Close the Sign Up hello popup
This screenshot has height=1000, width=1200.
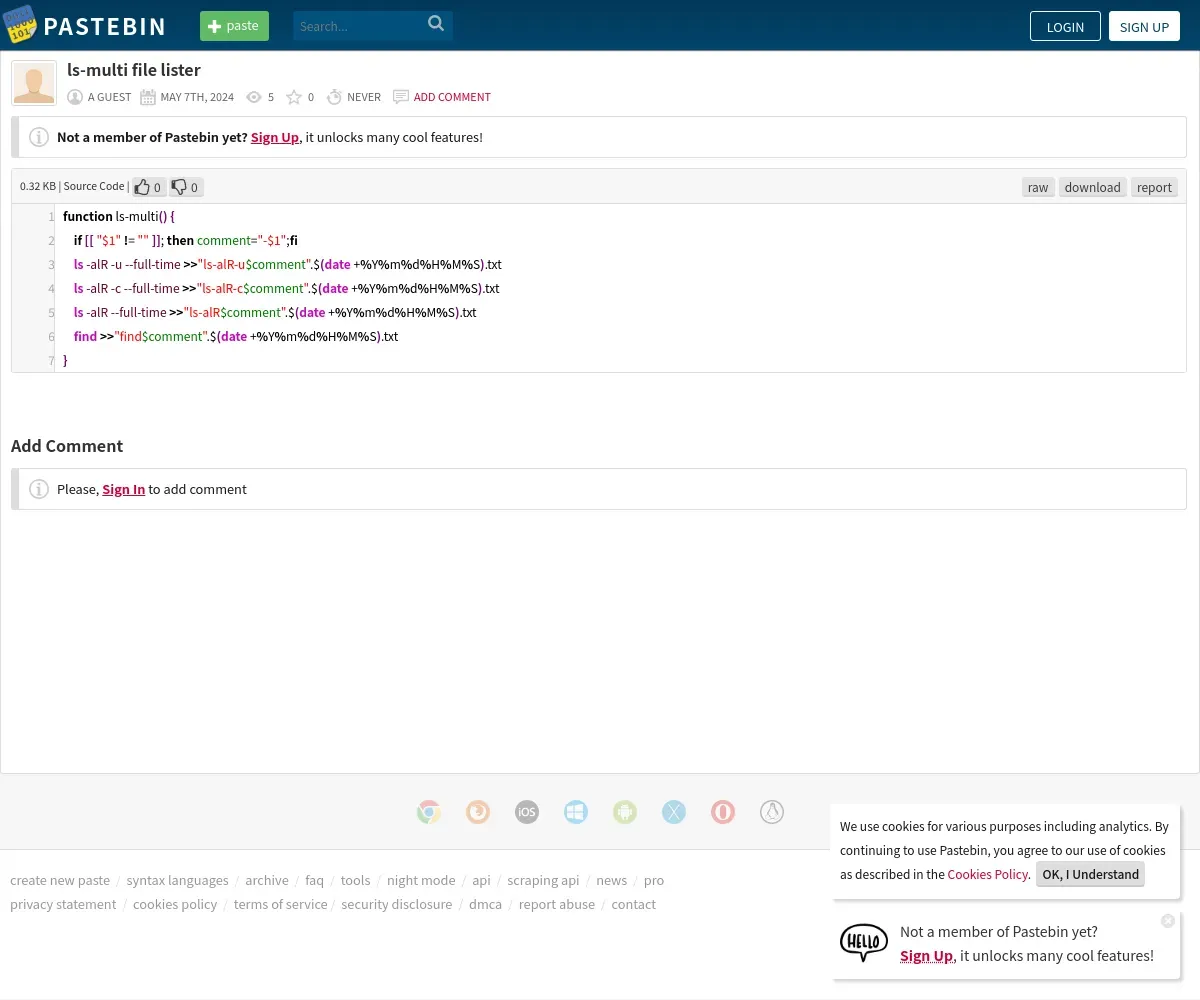(1168, 921)
